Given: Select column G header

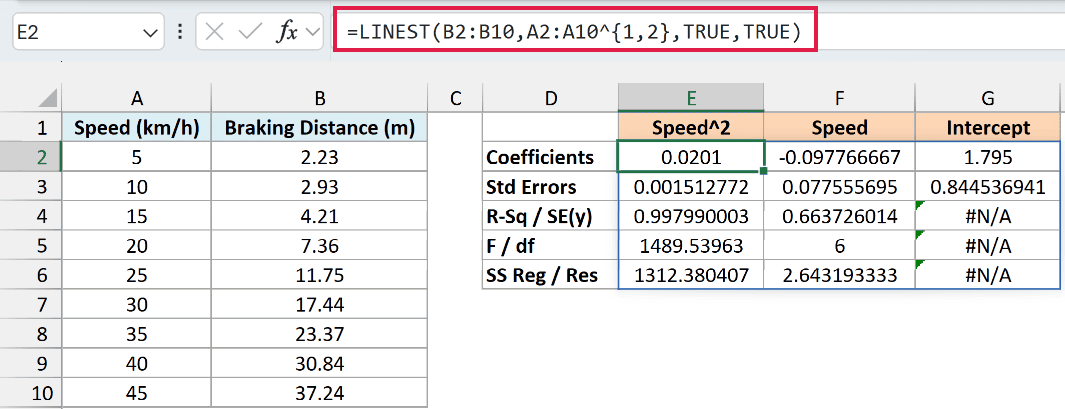Looking at the screenshot, I should (988, 99).
